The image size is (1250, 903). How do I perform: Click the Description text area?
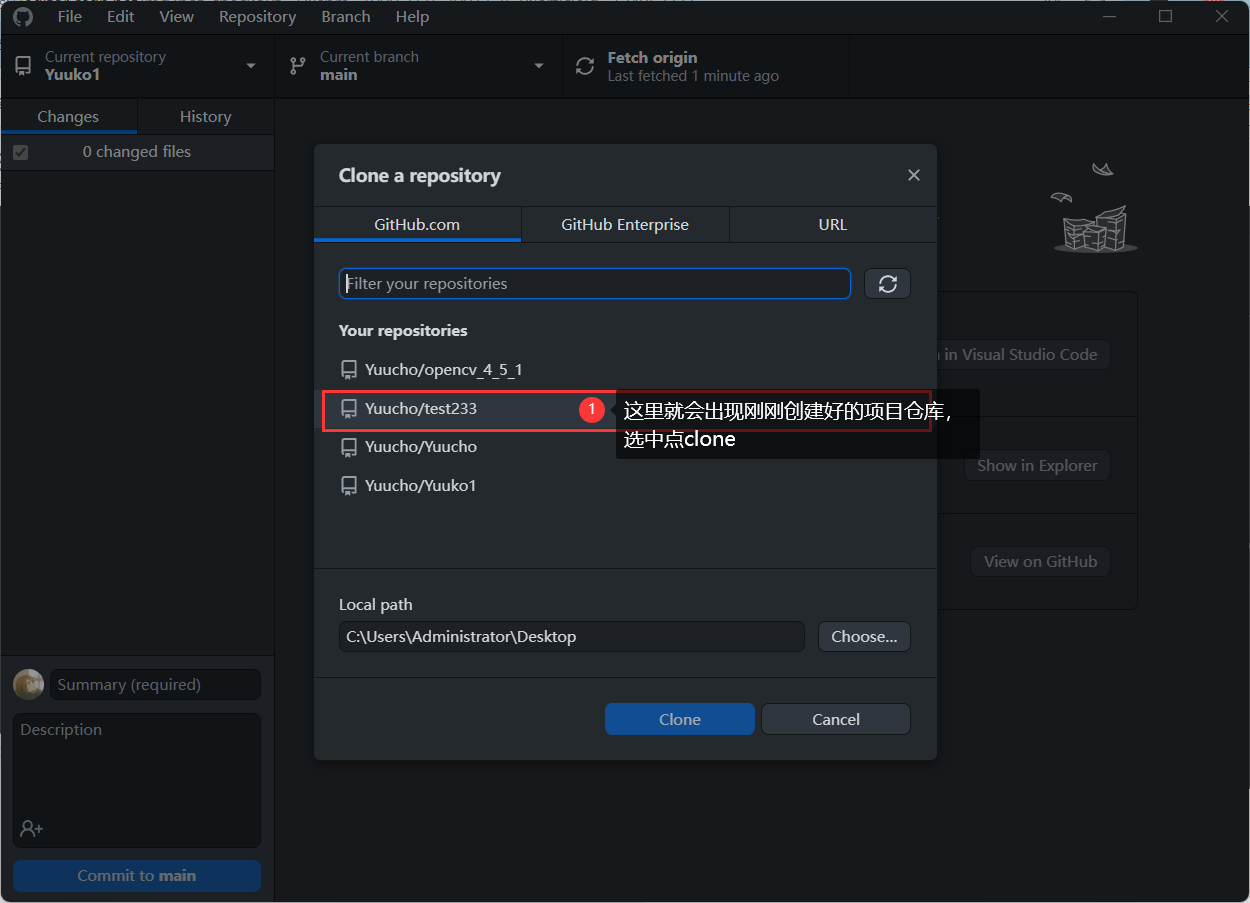[137, 779]
